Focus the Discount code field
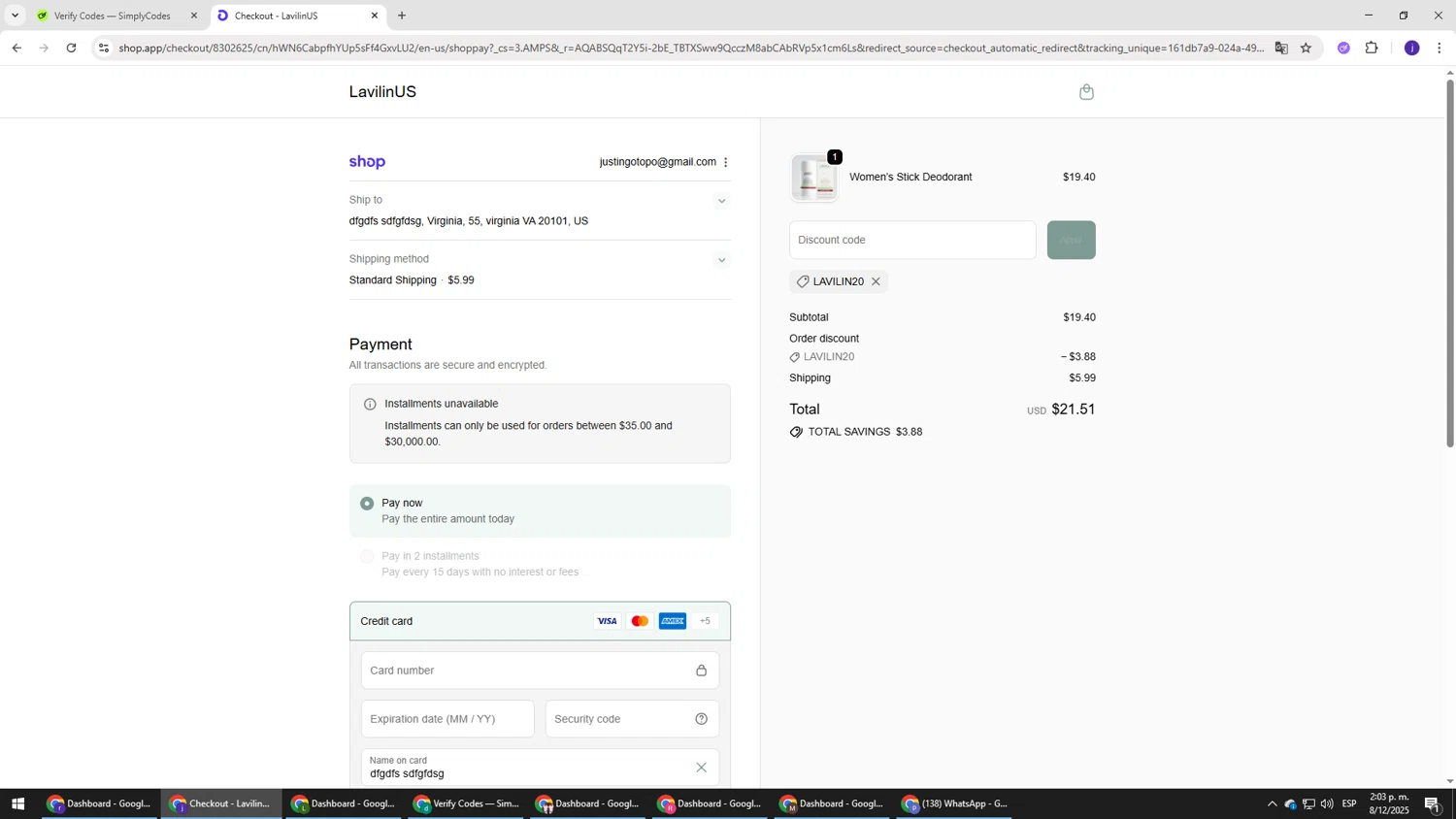The width and height of the screenshot is (1456, 819). pyautogui.click(x=912, y=240)
